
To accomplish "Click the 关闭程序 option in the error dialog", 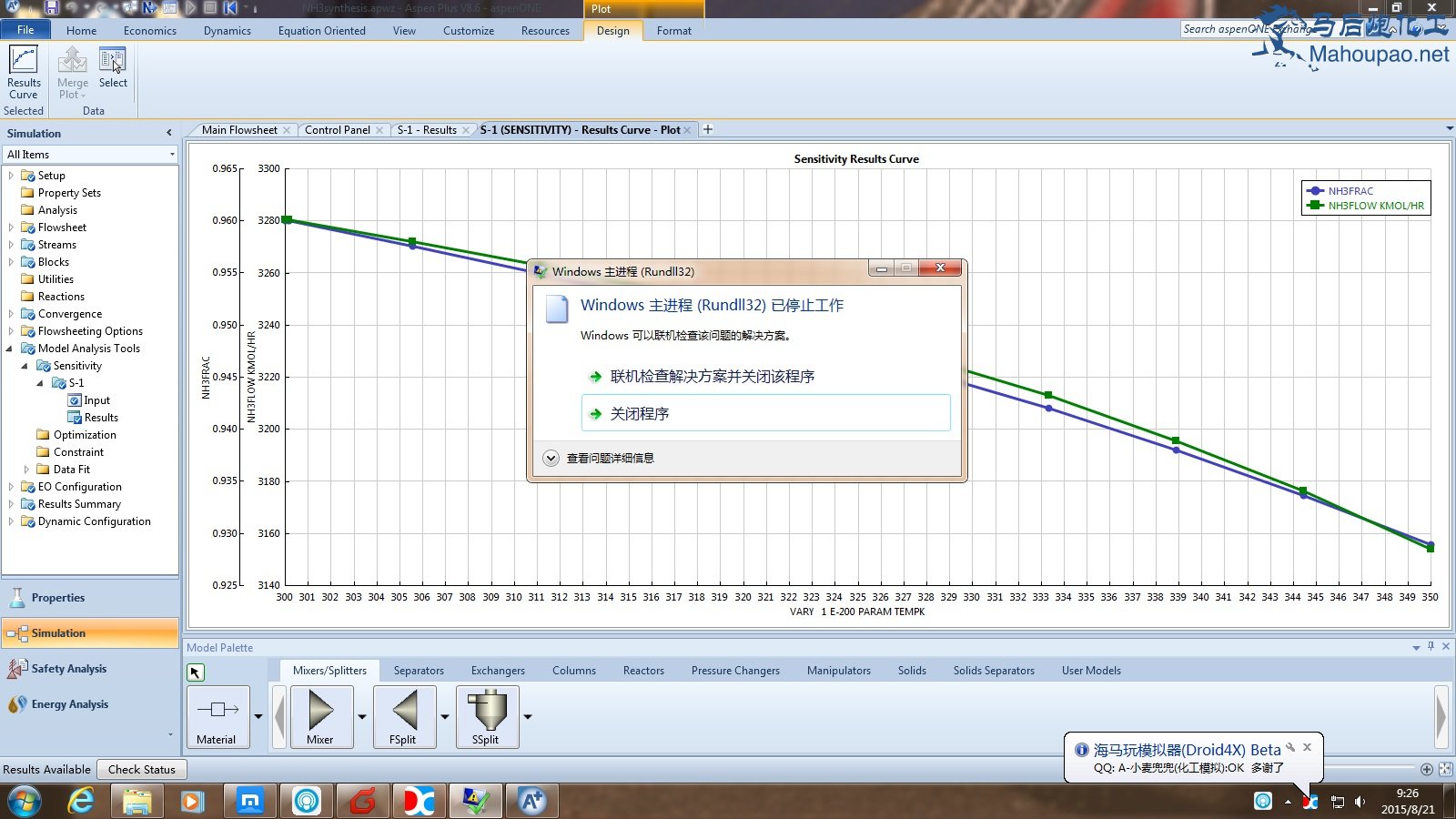I will (x=765, y=413).
